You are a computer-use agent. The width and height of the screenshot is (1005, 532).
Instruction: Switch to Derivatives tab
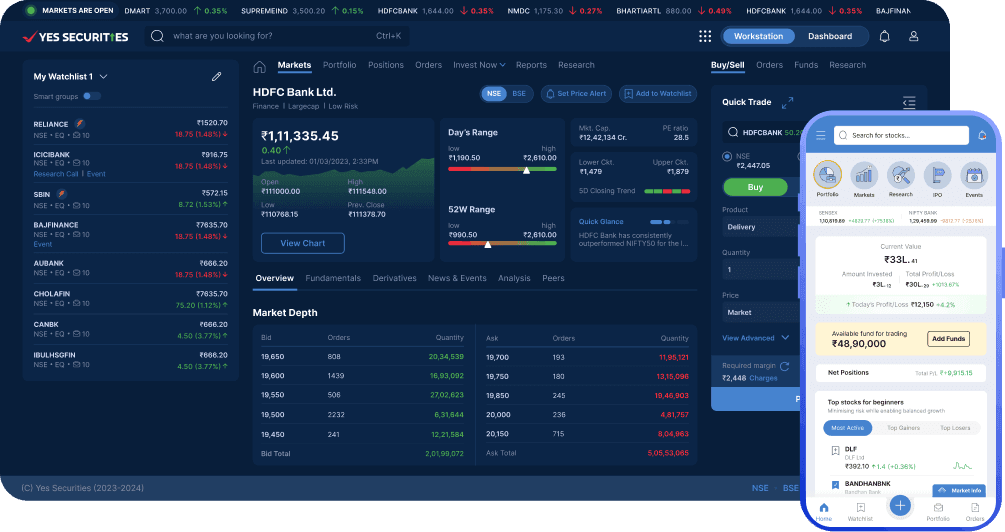(394, 278)
